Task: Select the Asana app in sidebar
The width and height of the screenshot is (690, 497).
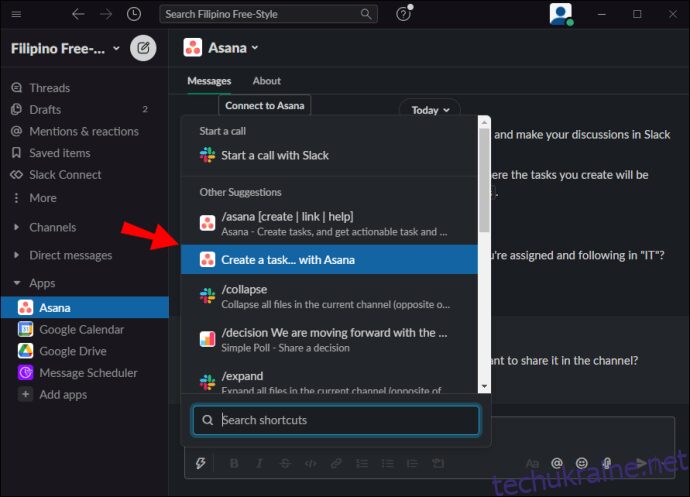Action: pos(84,307)
